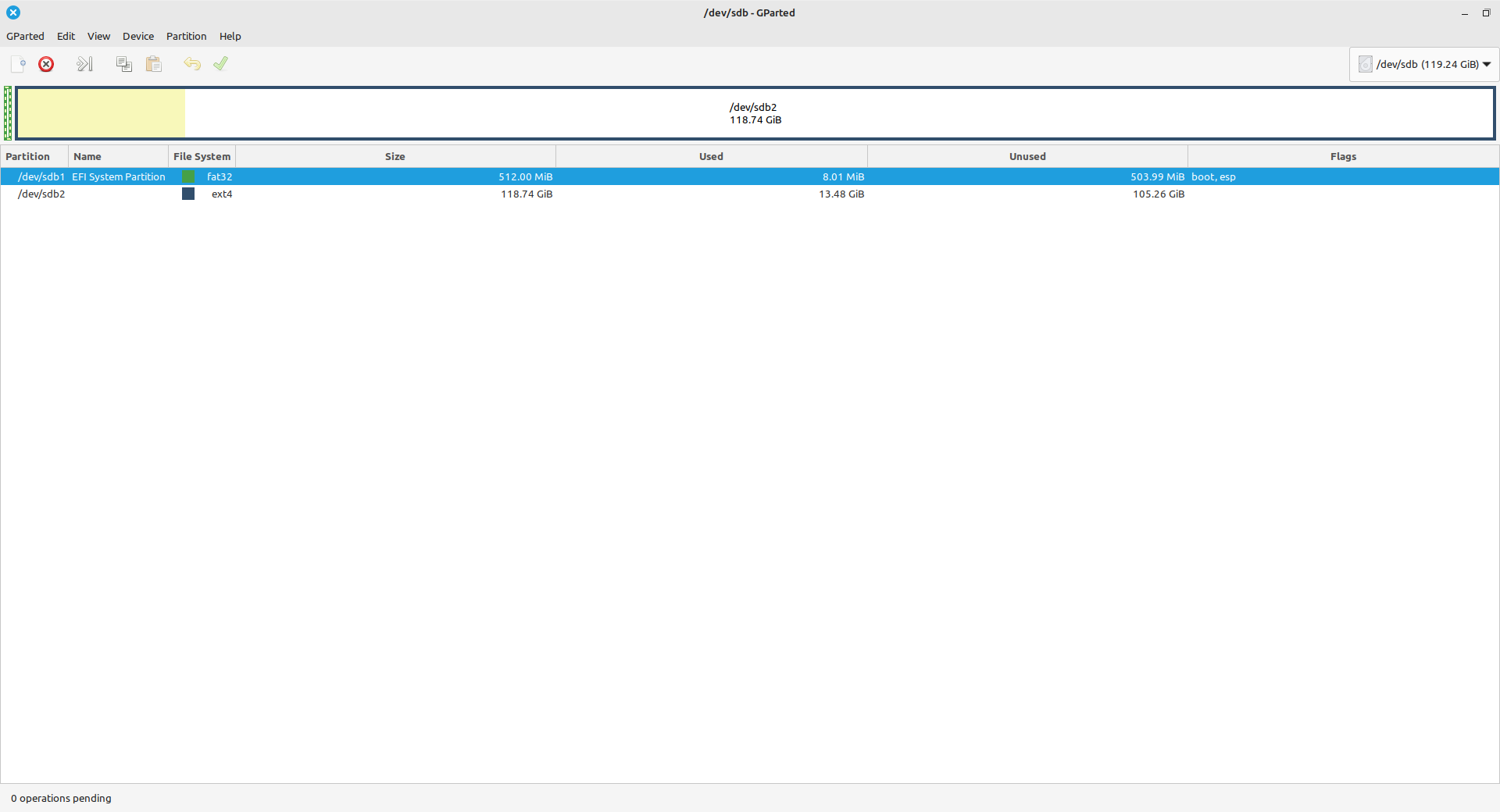Click the fat32 file system text
This screenshot has width=1500, height=812.
click(x=220, y=176)
